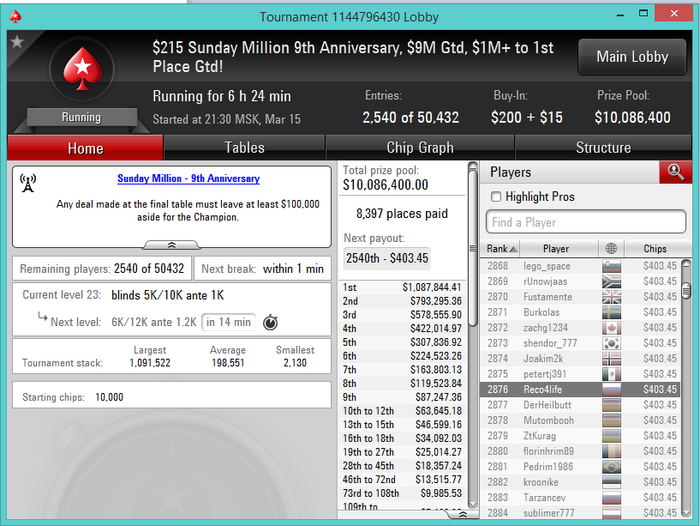
Task: Click the players list scrollbar thumb
Action: click(x=686, y=290)
